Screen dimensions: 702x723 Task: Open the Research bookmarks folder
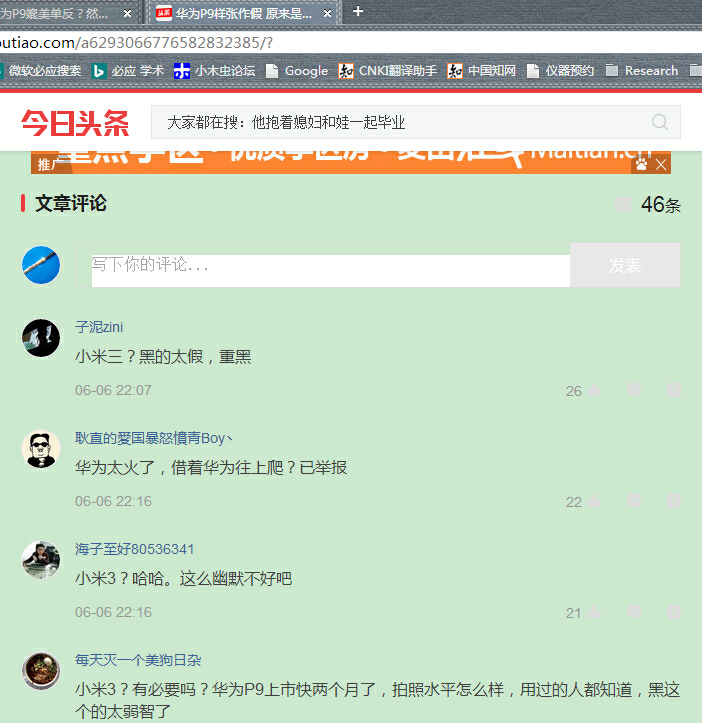642,71
